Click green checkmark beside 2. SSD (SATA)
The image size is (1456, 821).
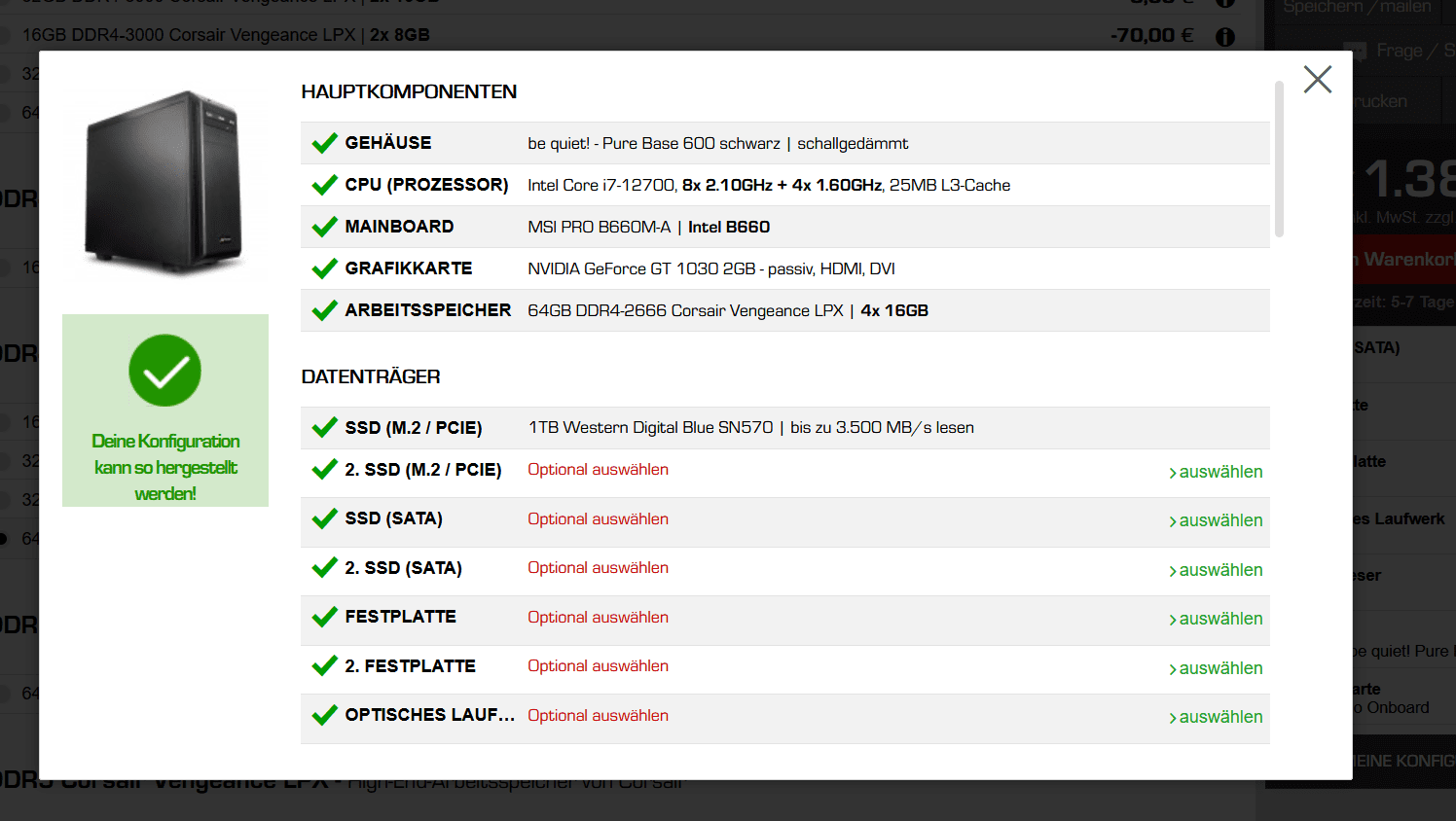325,569
